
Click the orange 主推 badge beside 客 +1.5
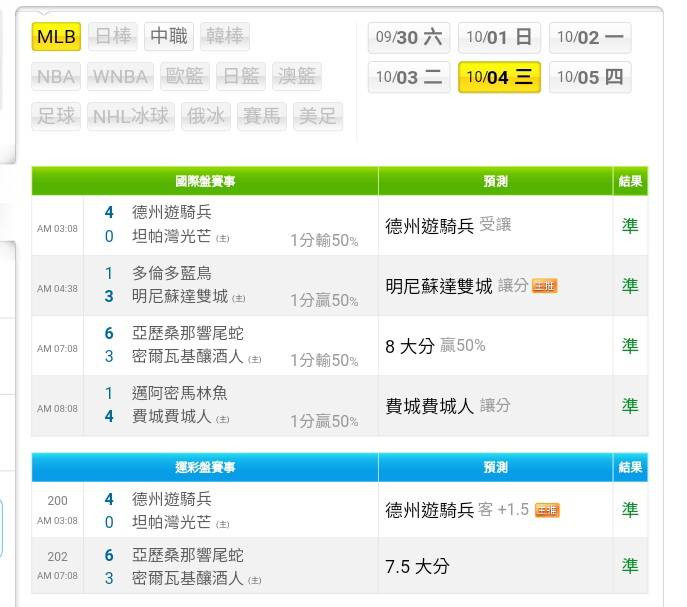pyautogui.click(x=547, y=510)
